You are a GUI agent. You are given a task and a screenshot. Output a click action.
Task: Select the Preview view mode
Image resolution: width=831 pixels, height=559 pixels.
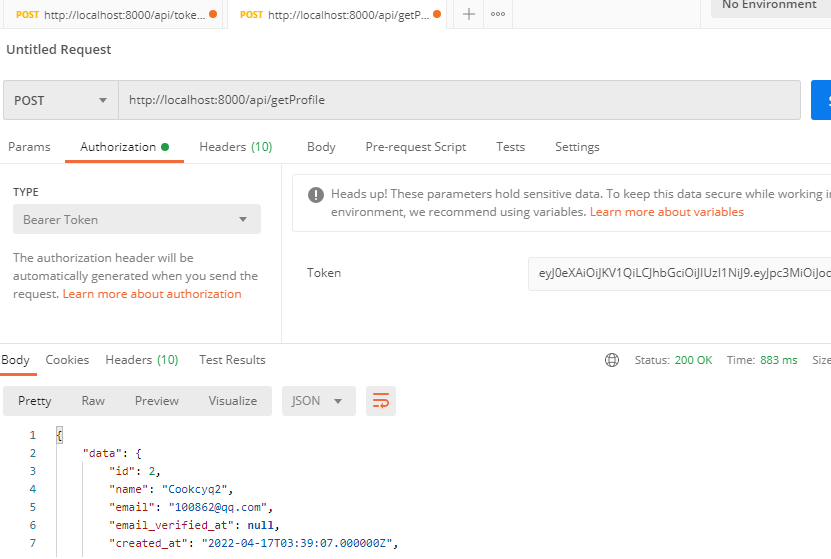[157, 401]
